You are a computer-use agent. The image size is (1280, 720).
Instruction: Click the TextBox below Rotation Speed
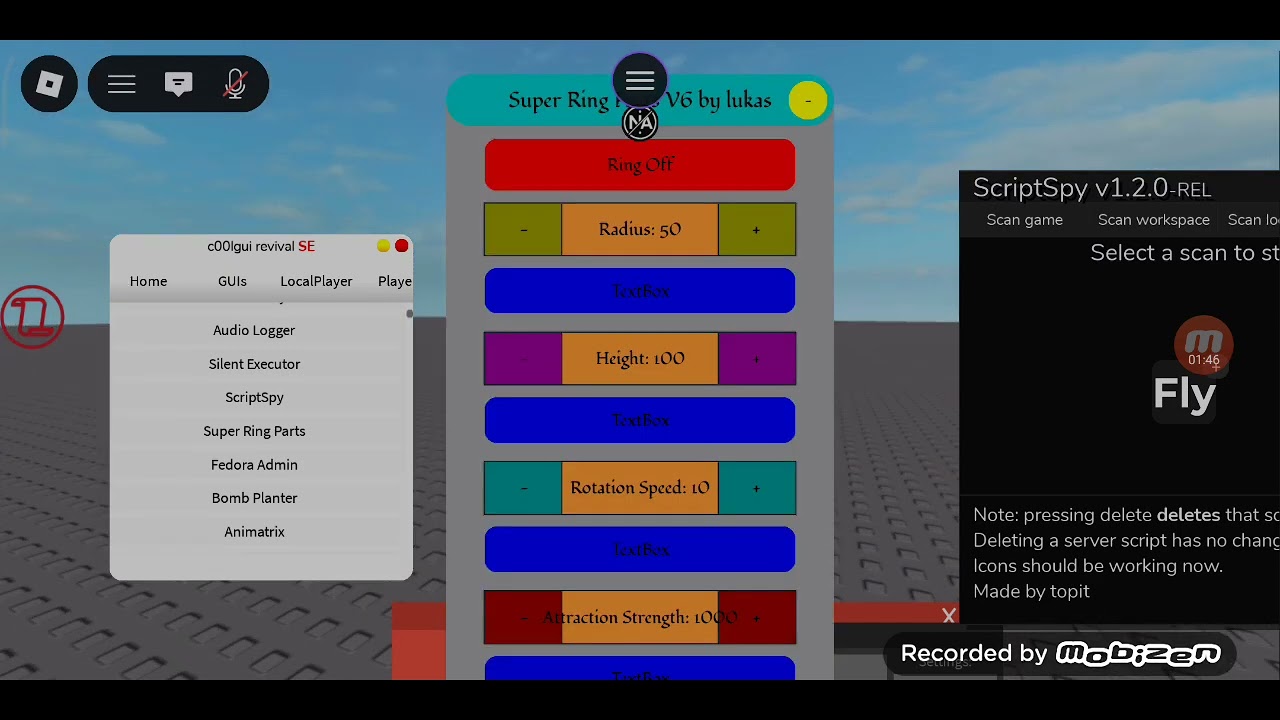tap(640, 550)
